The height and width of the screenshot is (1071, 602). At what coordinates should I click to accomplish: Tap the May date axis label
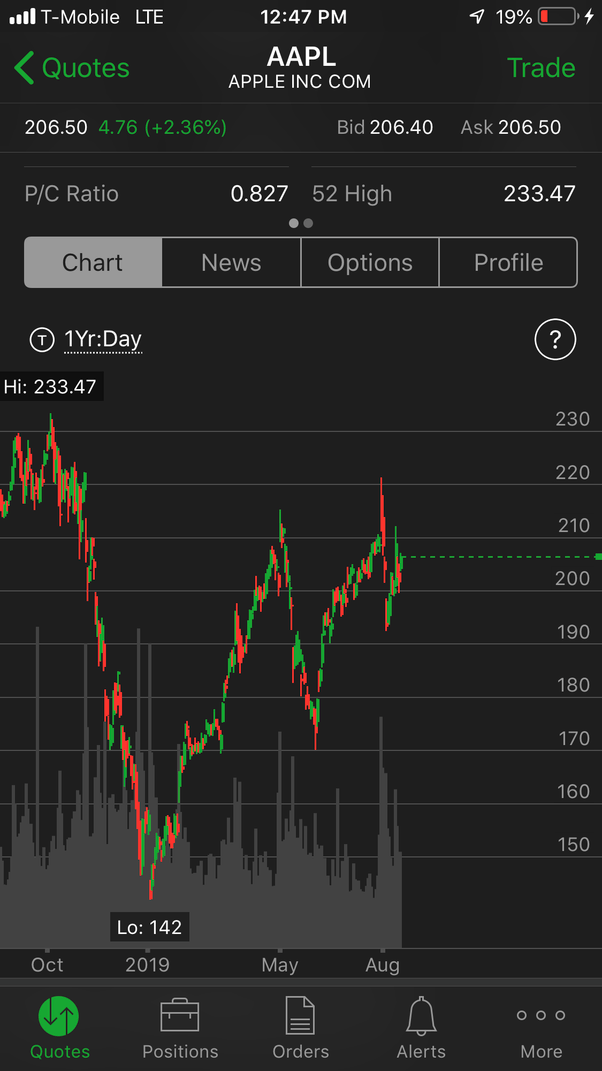coord(279,965)
